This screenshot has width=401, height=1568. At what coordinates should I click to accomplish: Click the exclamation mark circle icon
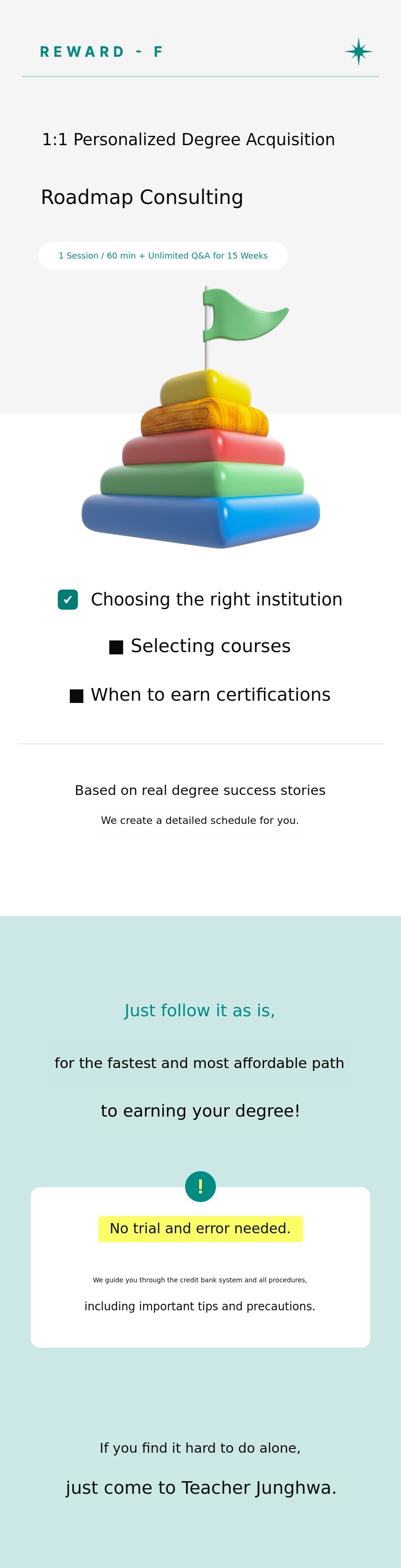[x=200, y=1186]
